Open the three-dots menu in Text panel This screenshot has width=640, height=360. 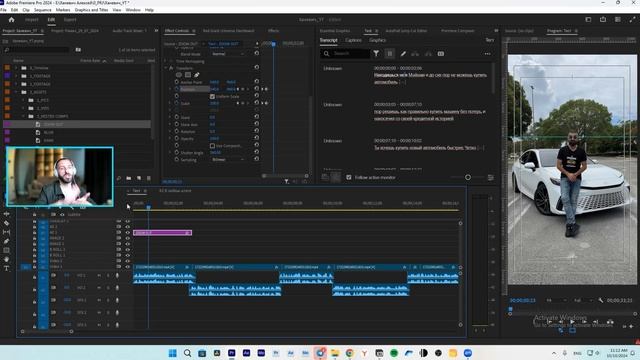pos(487,53)
